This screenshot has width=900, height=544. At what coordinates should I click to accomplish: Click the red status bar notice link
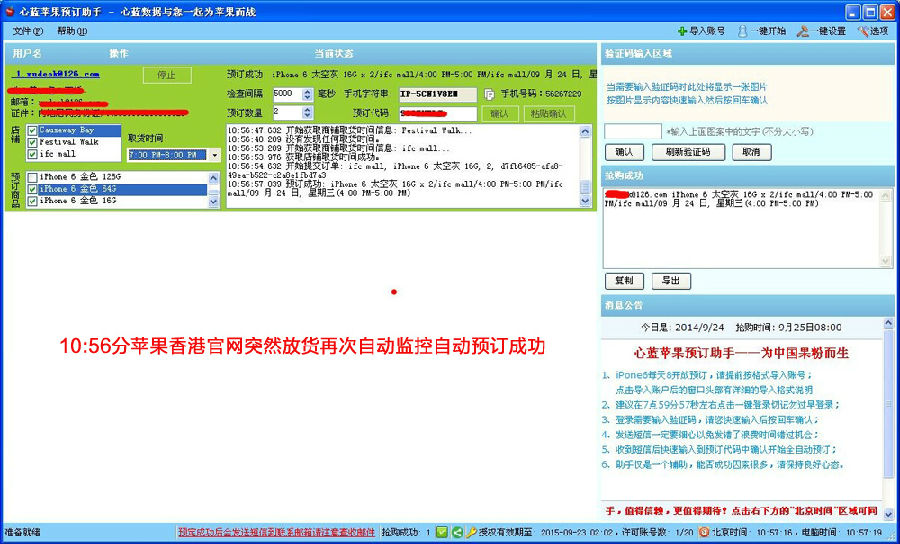click(276, 532)
